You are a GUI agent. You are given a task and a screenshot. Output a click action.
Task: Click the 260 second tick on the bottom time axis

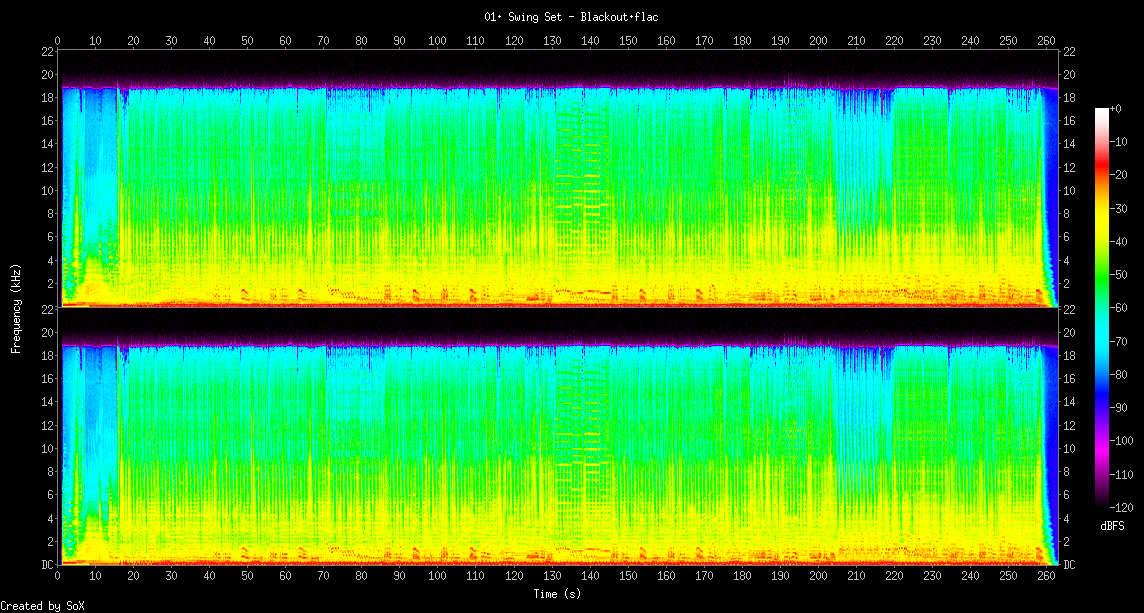coord(1046,576)
